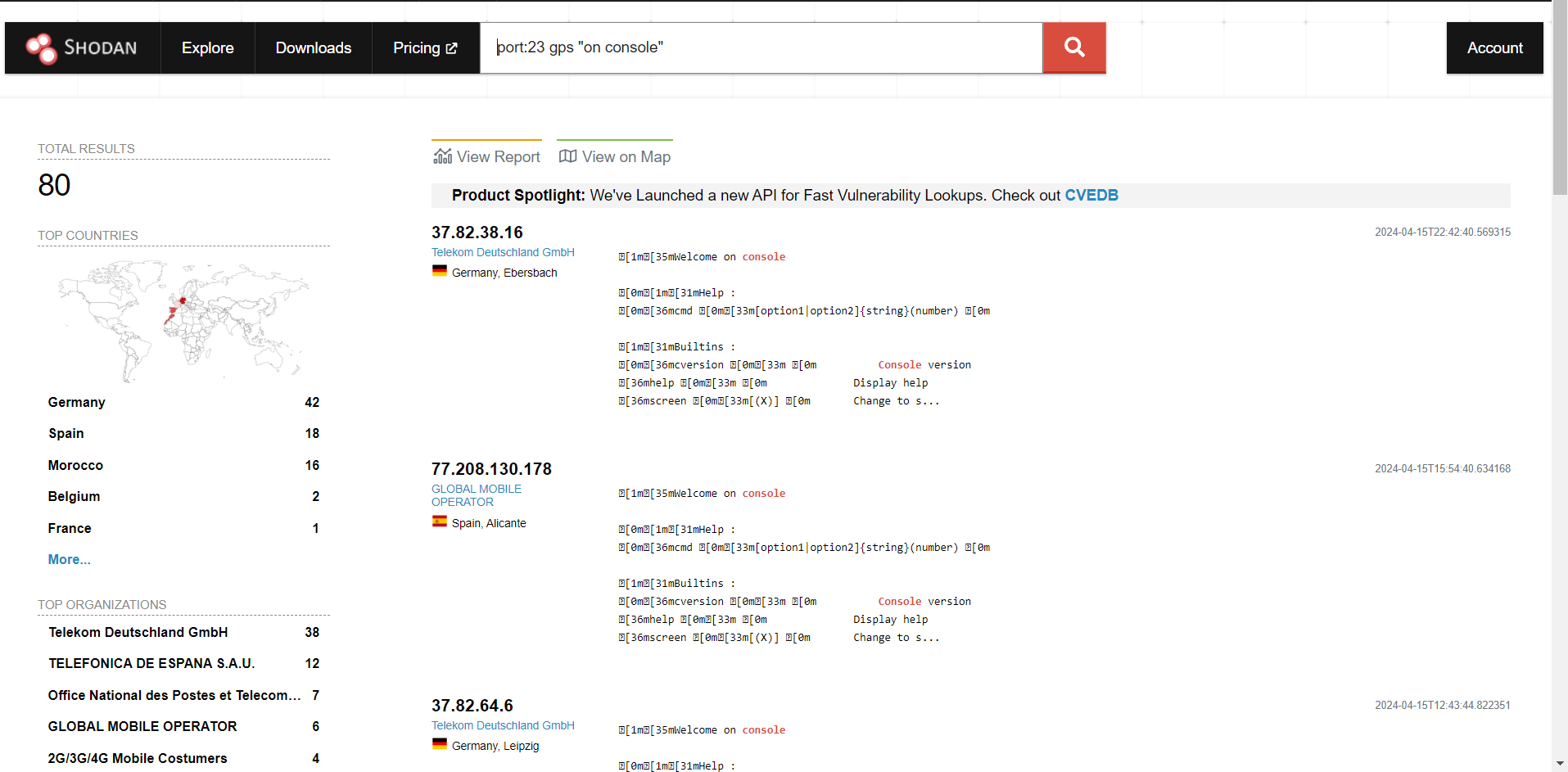Open host 77.208.130.178 details
This screenshot has height=772, width=1568.
pyautogui.click(x=491, y=469)
